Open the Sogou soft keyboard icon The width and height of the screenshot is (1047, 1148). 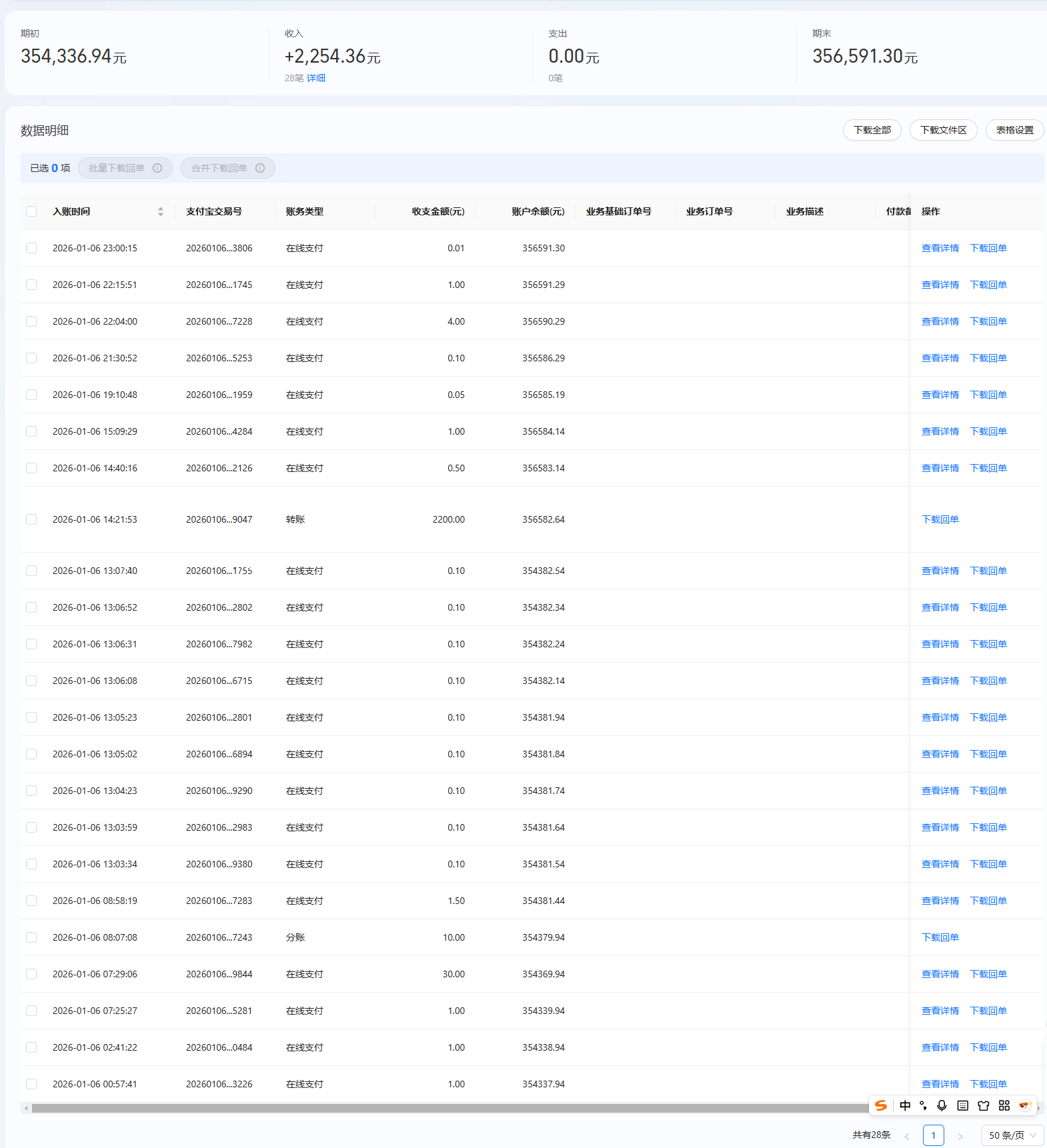click(962, 1105)
